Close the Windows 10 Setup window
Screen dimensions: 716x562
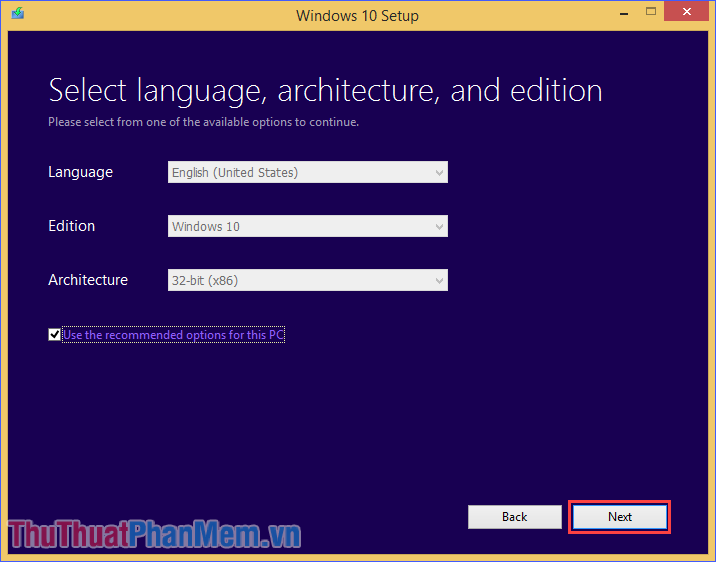click(x=687, y=12)
